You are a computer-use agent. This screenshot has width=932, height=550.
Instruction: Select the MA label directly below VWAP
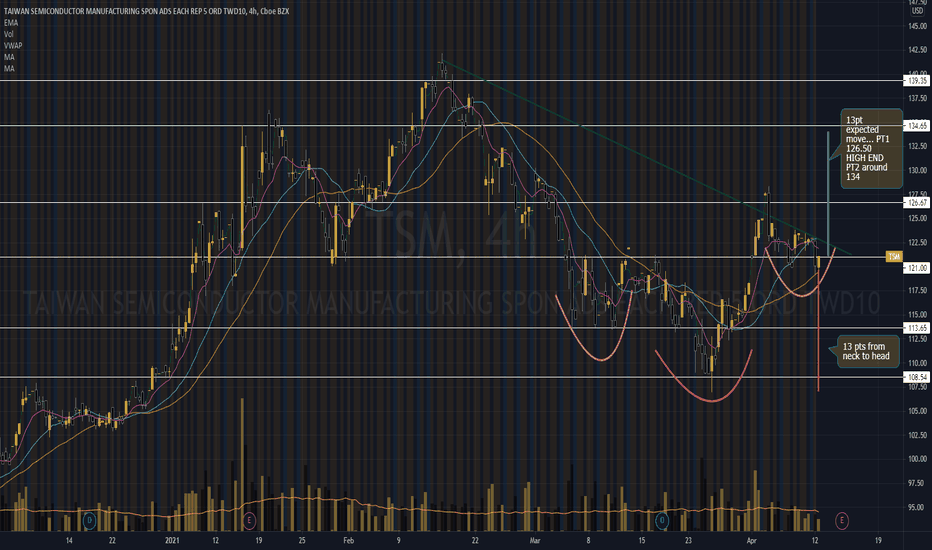click(x=9, y=57)
